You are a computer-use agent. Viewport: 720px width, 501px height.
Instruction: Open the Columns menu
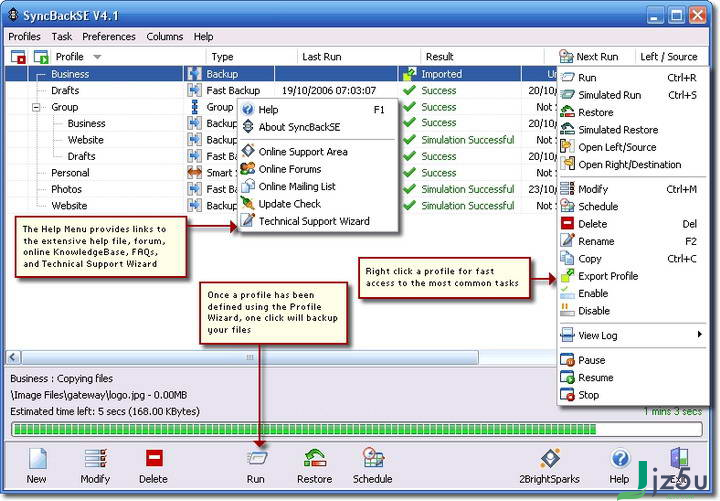[x=164, y=36]
